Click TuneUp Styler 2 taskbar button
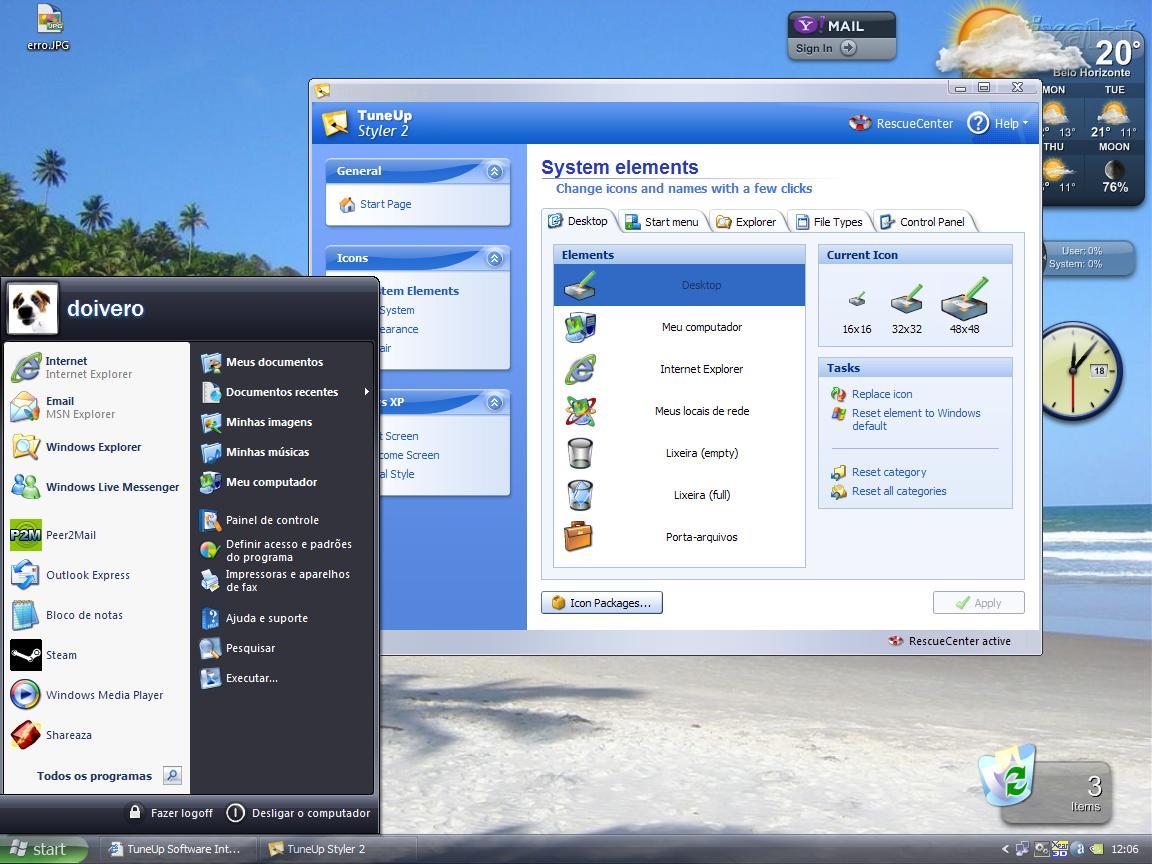Viewport: 1152px width, 864px height. (x=336, y=849)
